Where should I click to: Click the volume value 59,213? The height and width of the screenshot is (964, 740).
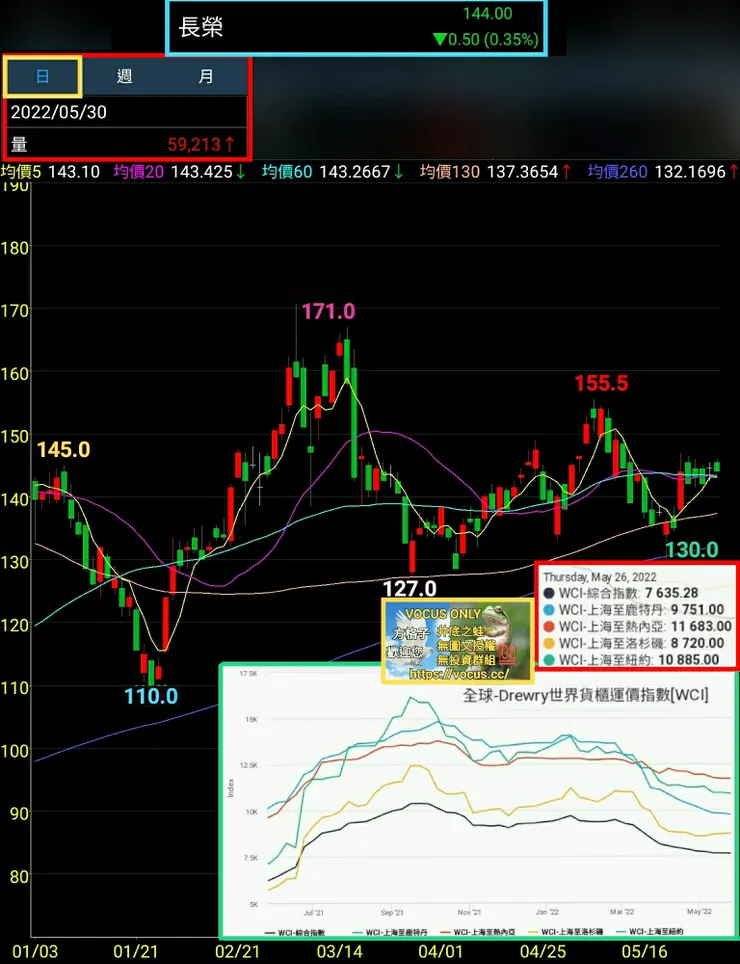[x=194, y=144]
